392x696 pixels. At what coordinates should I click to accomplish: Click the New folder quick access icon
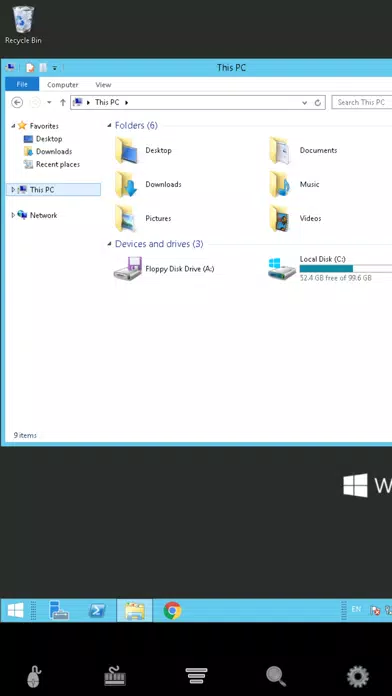click(x=43, y=68)
